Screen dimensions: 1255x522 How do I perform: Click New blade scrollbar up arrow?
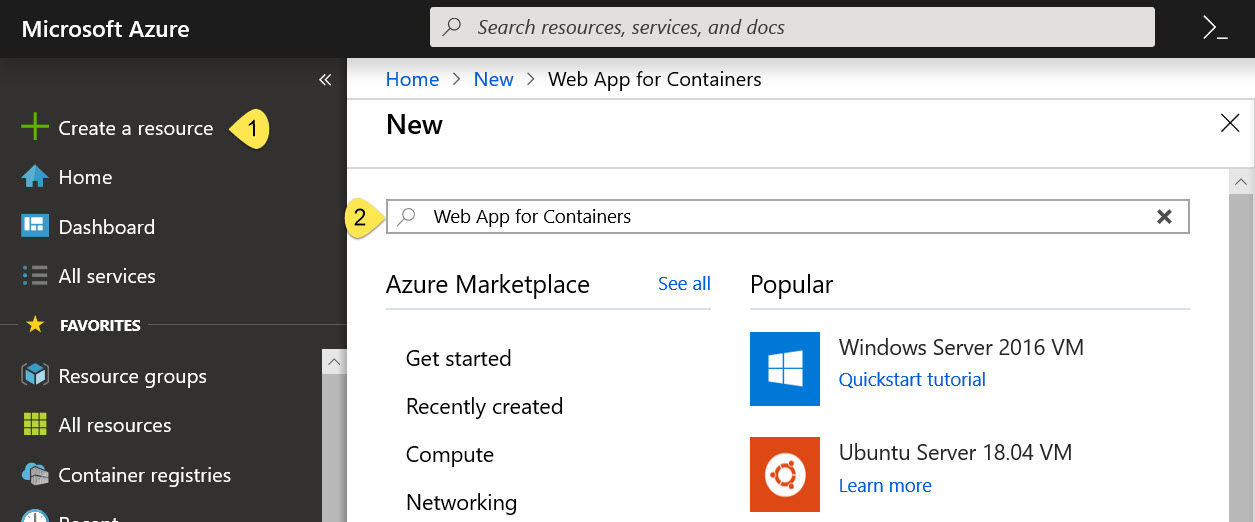pos(1241,182)
